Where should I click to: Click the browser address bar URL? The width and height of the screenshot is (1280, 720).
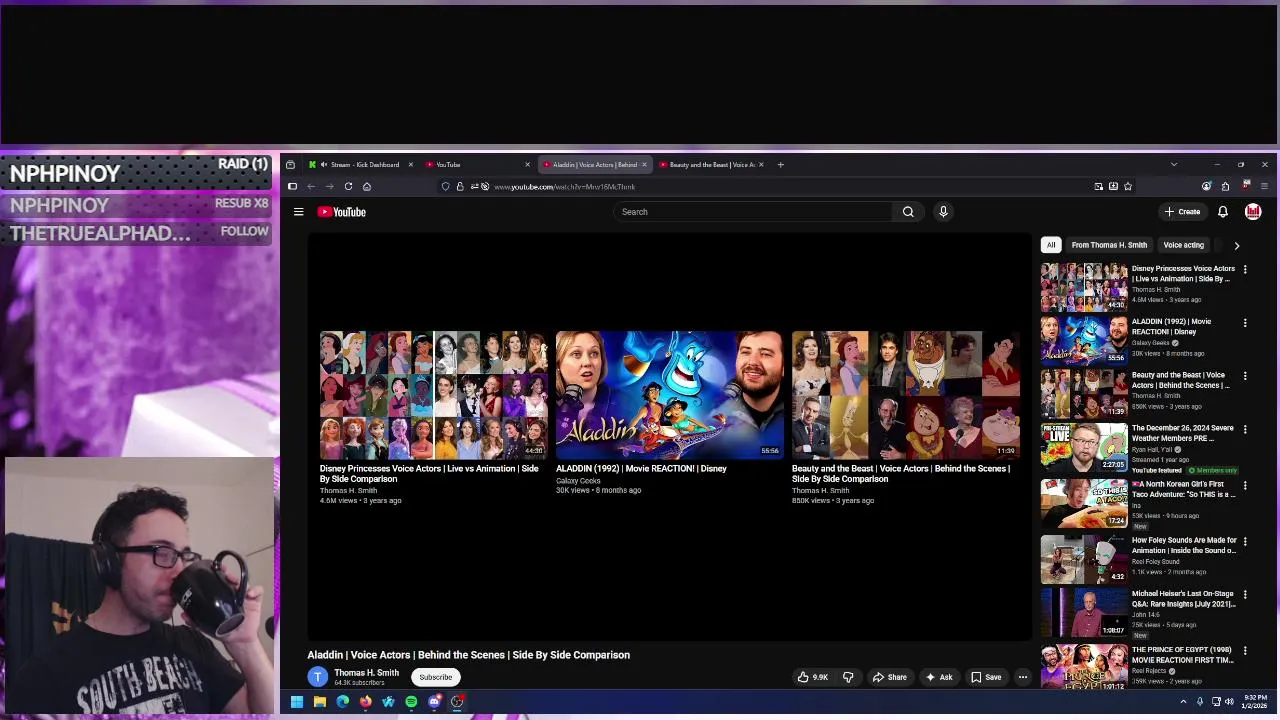pyautogui.click(x=564, y=187)
